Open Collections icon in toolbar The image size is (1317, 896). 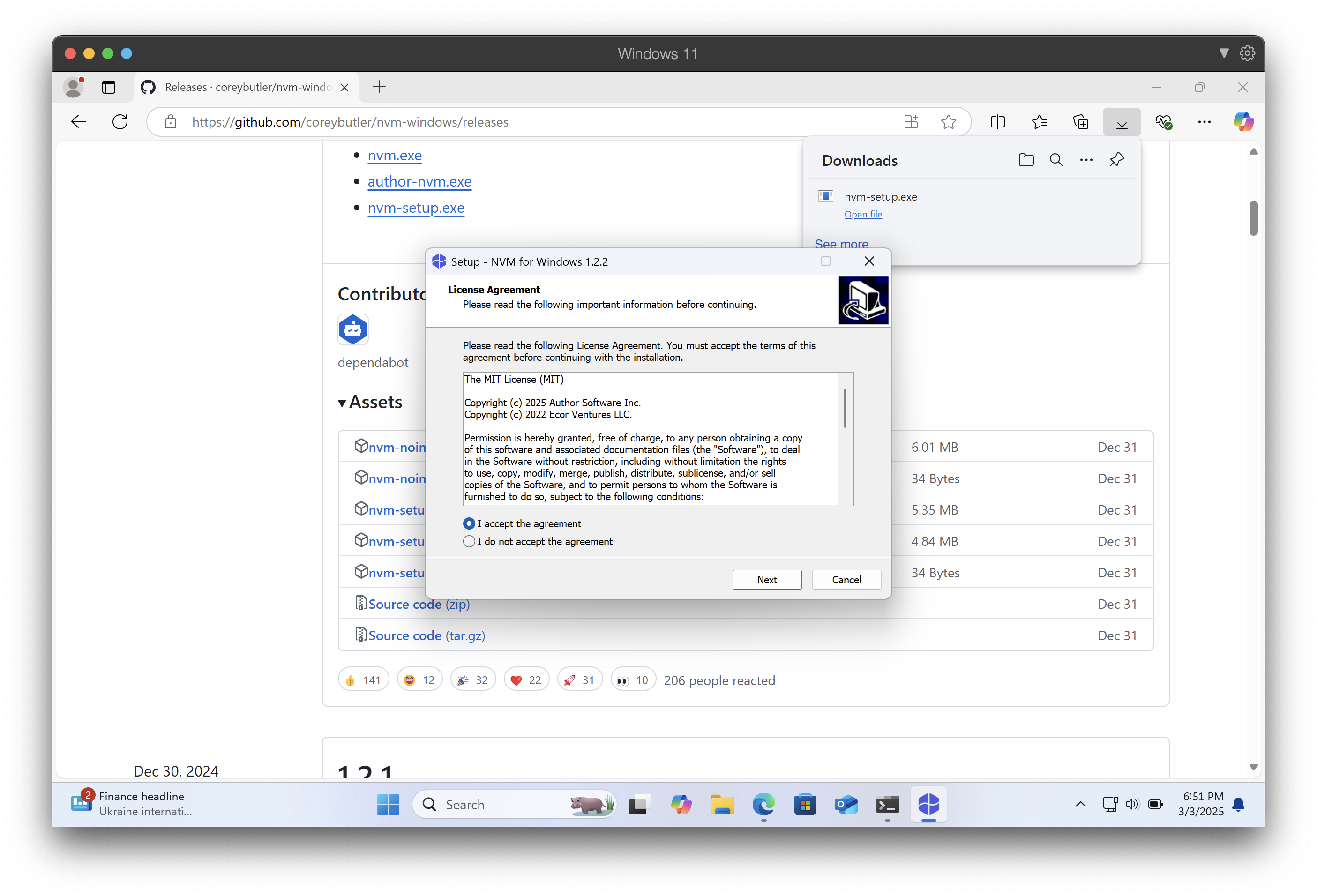[x=1080, y=122]
